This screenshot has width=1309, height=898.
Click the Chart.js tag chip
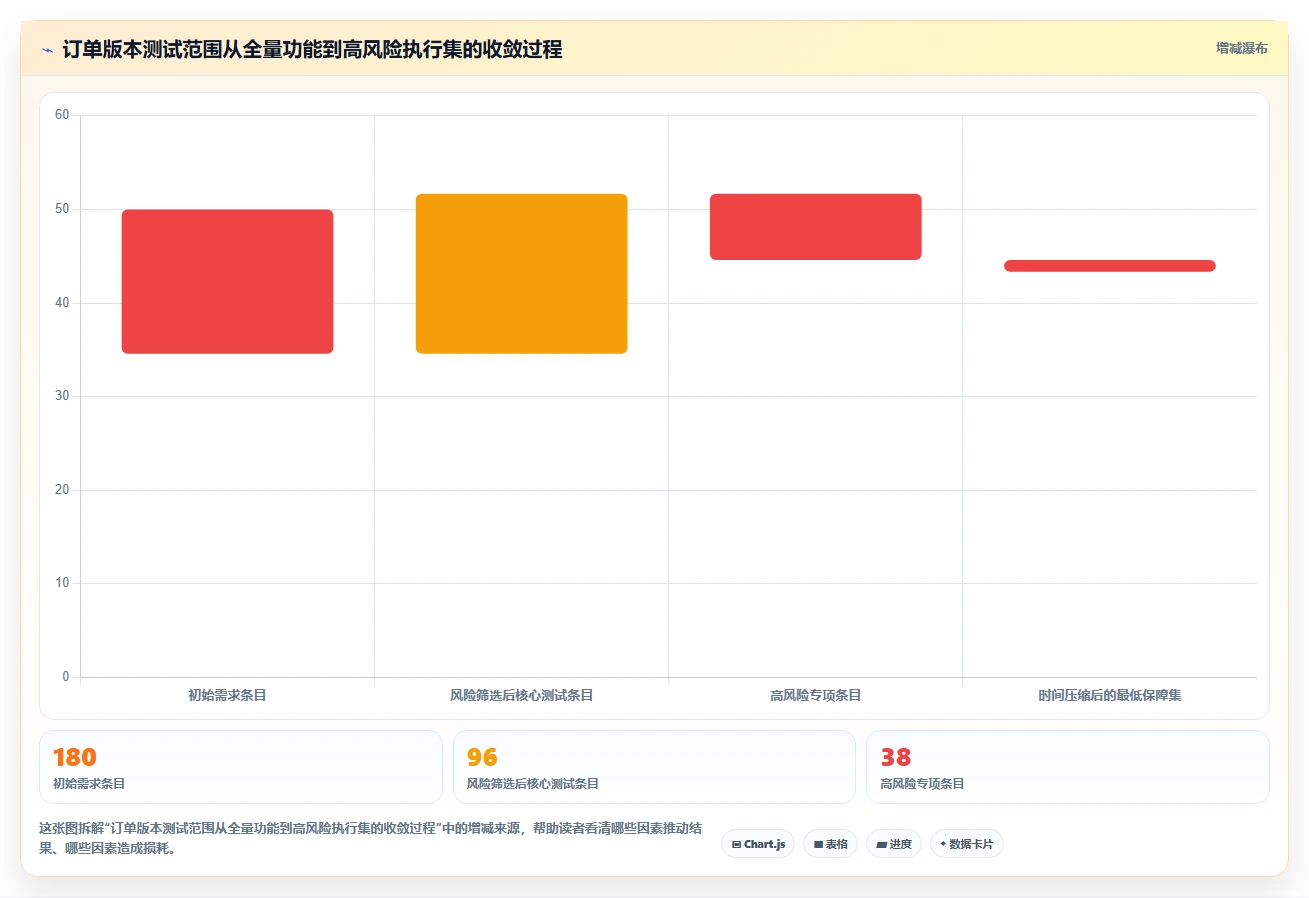tap(758, 844)
